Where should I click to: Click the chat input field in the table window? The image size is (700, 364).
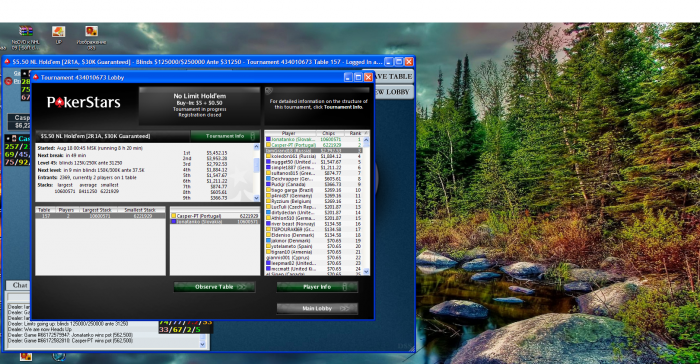[x=18, y=297]
